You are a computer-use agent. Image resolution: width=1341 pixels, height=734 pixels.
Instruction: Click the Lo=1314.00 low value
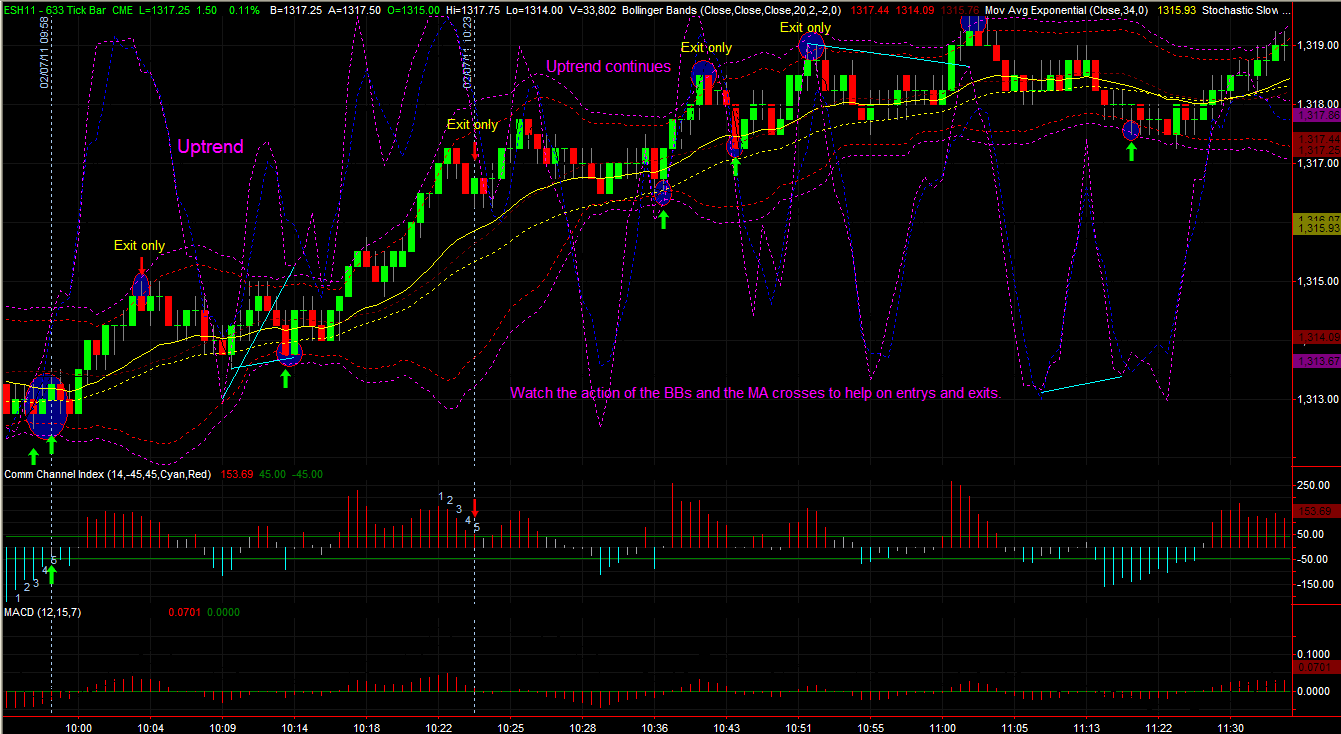tap(536, 10)
